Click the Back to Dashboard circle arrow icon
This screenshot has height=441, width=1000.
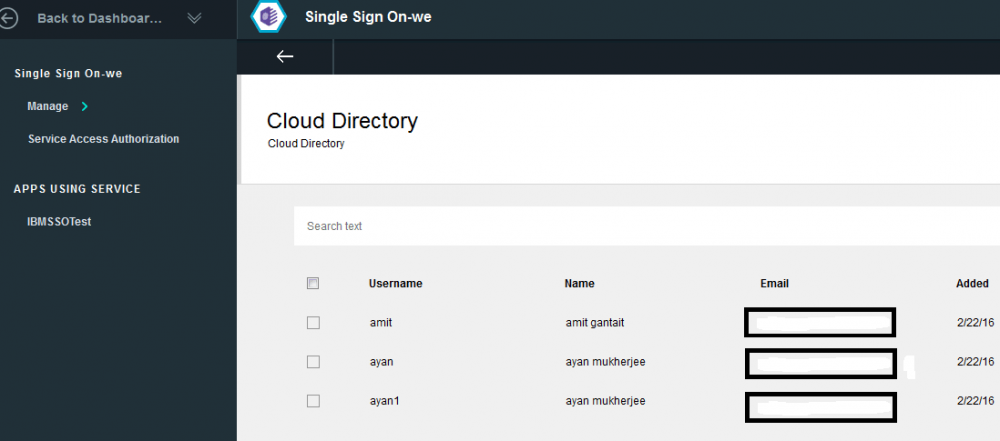(10, 18)
